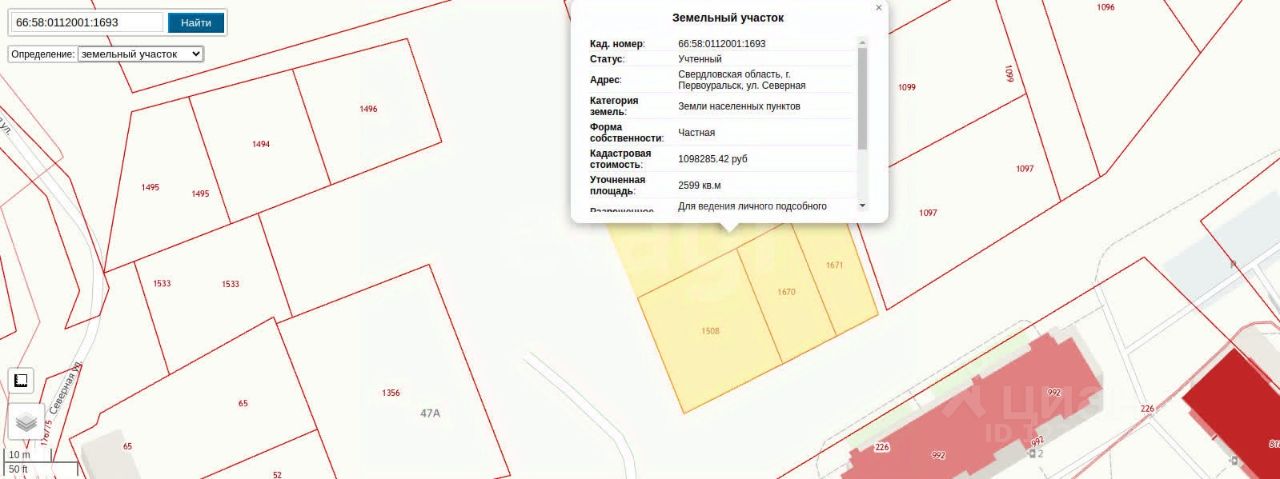Open the Определение type dropdown
Screen dimensions: 1280x479
point(140,54)
